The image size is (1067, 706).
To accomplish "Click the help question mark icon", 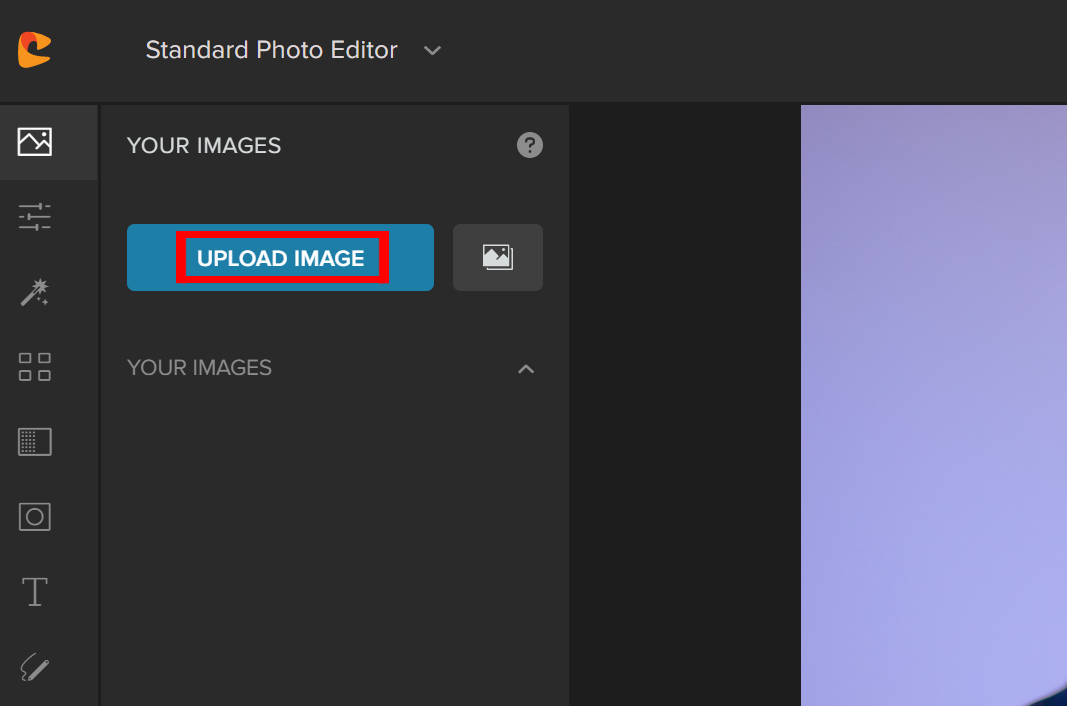I will [x=529, y=145].
